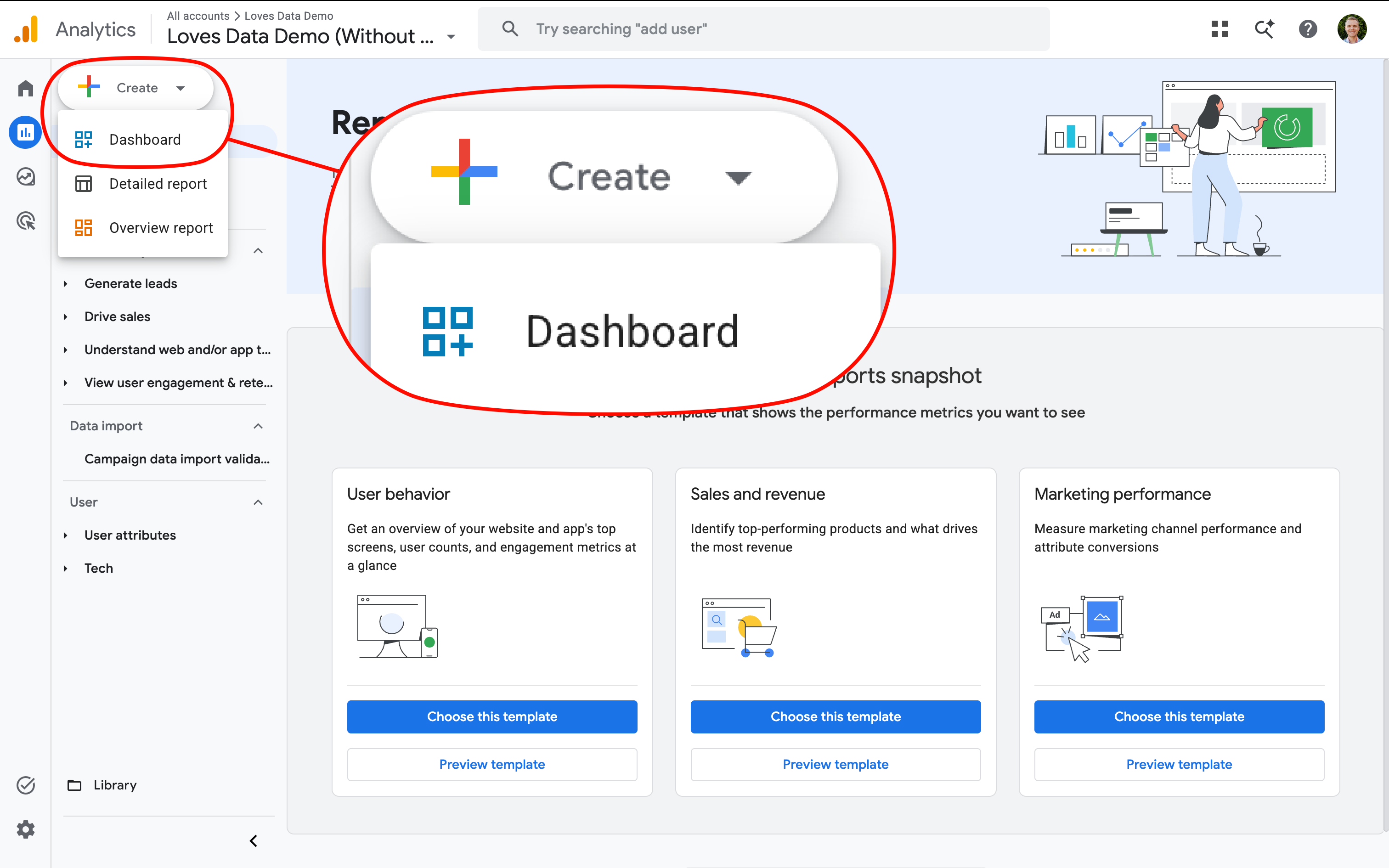Click the Analytics product name text
This screenshot has height=868, width=1389.
coord(95,29)
